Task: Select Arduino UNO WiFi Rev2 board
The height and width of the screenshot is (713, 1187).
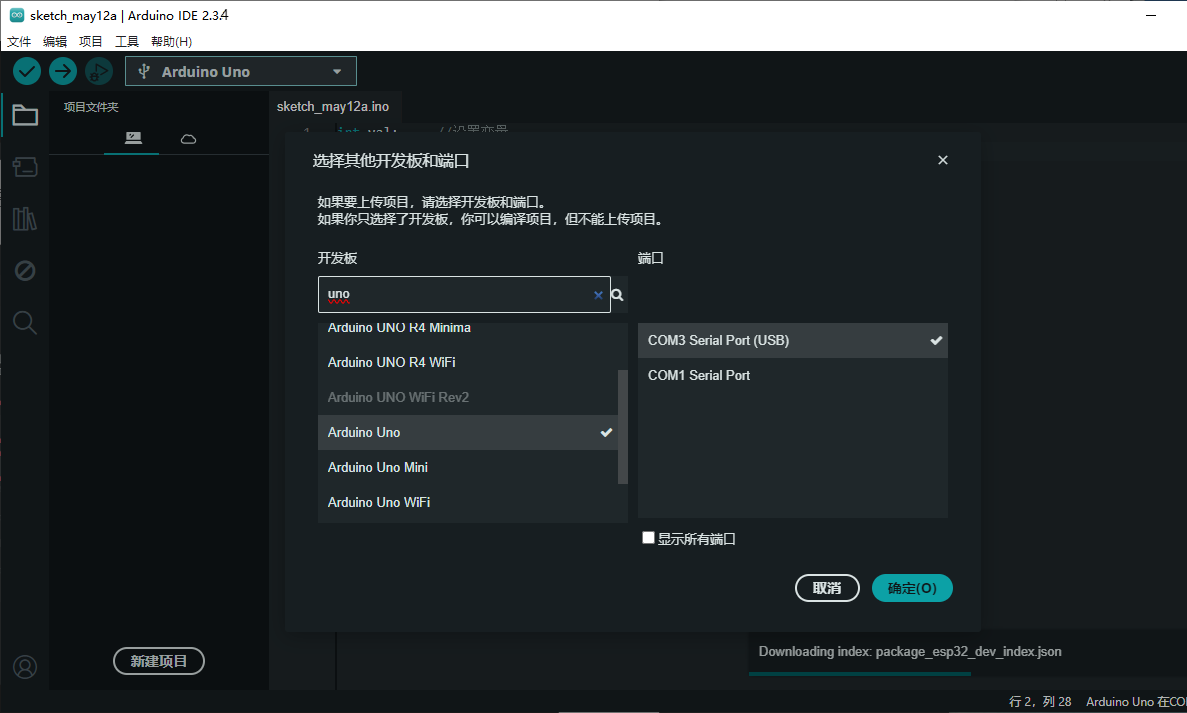Action: pos(468,397)
